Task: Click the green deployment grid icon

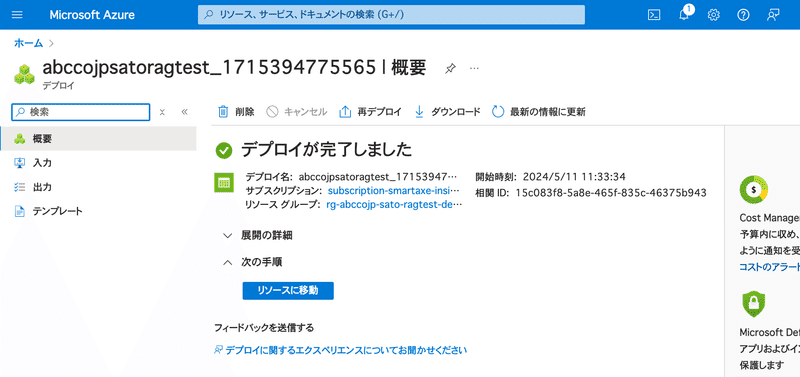Action: pyautogui.click(x=223, y=182)
